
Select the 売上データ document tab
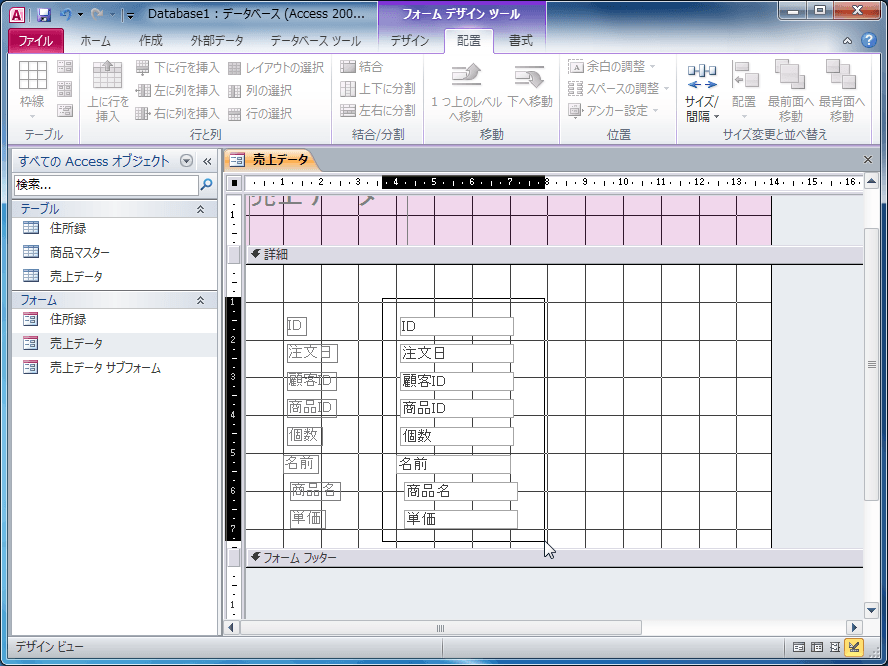tap(271, 160)
